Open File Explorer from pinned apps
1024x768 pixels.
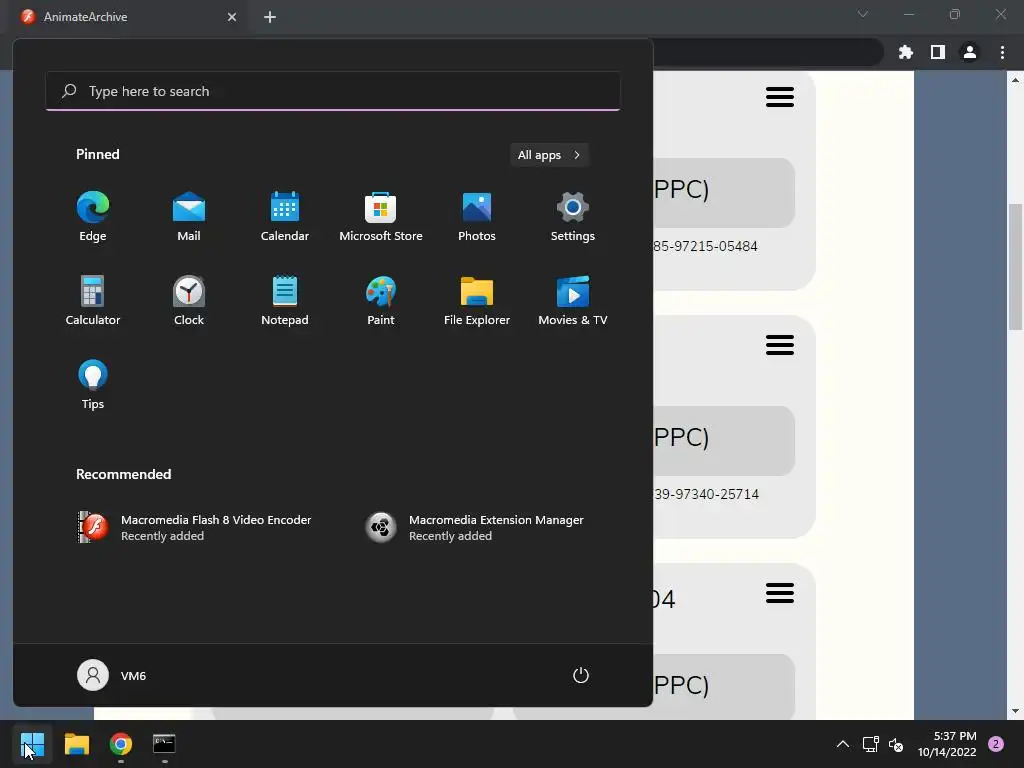coord(477,301)
